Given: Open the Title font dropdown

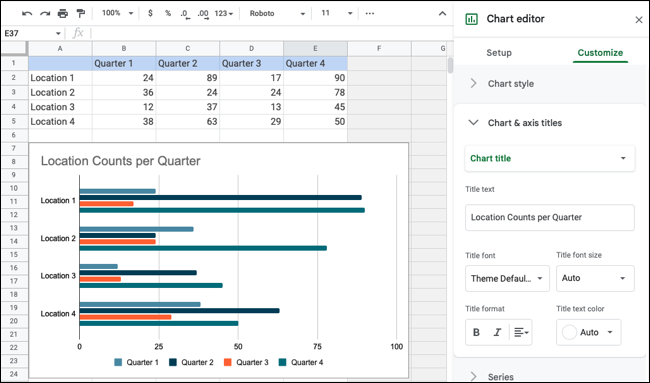Looking at the screenshot, I should [507, 278].
